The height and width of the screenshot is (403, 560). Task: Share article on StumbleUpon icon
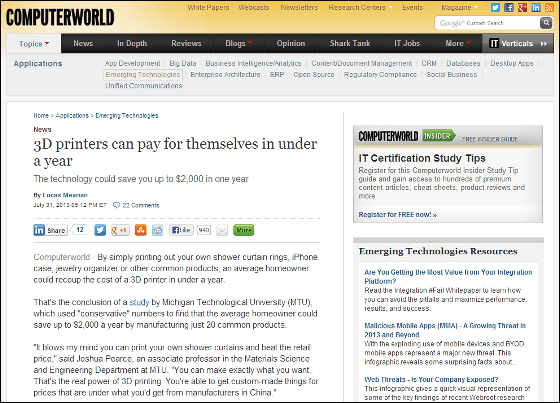click(x=140, y=230)
